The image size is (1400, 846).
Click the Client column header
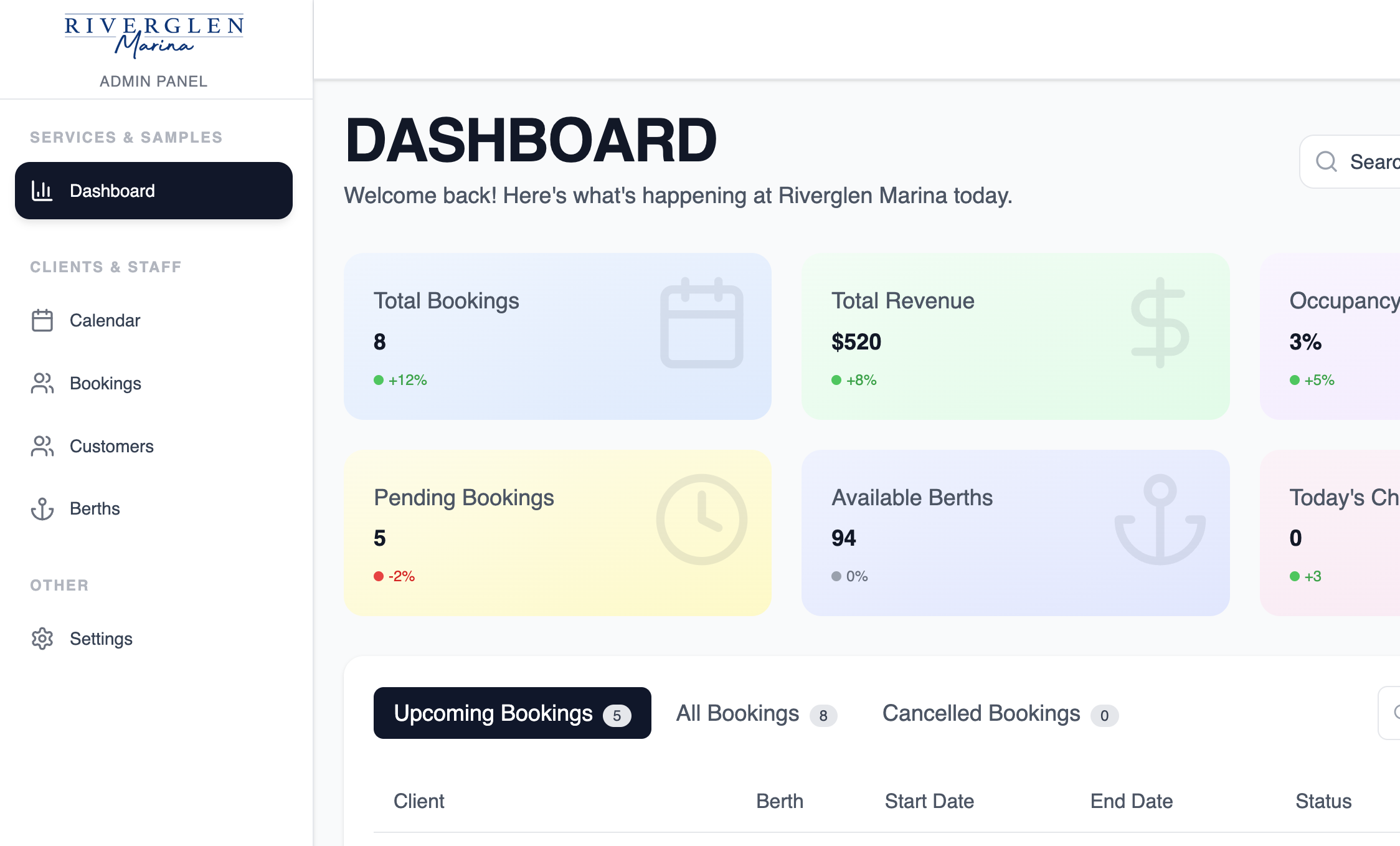[419, 801]
